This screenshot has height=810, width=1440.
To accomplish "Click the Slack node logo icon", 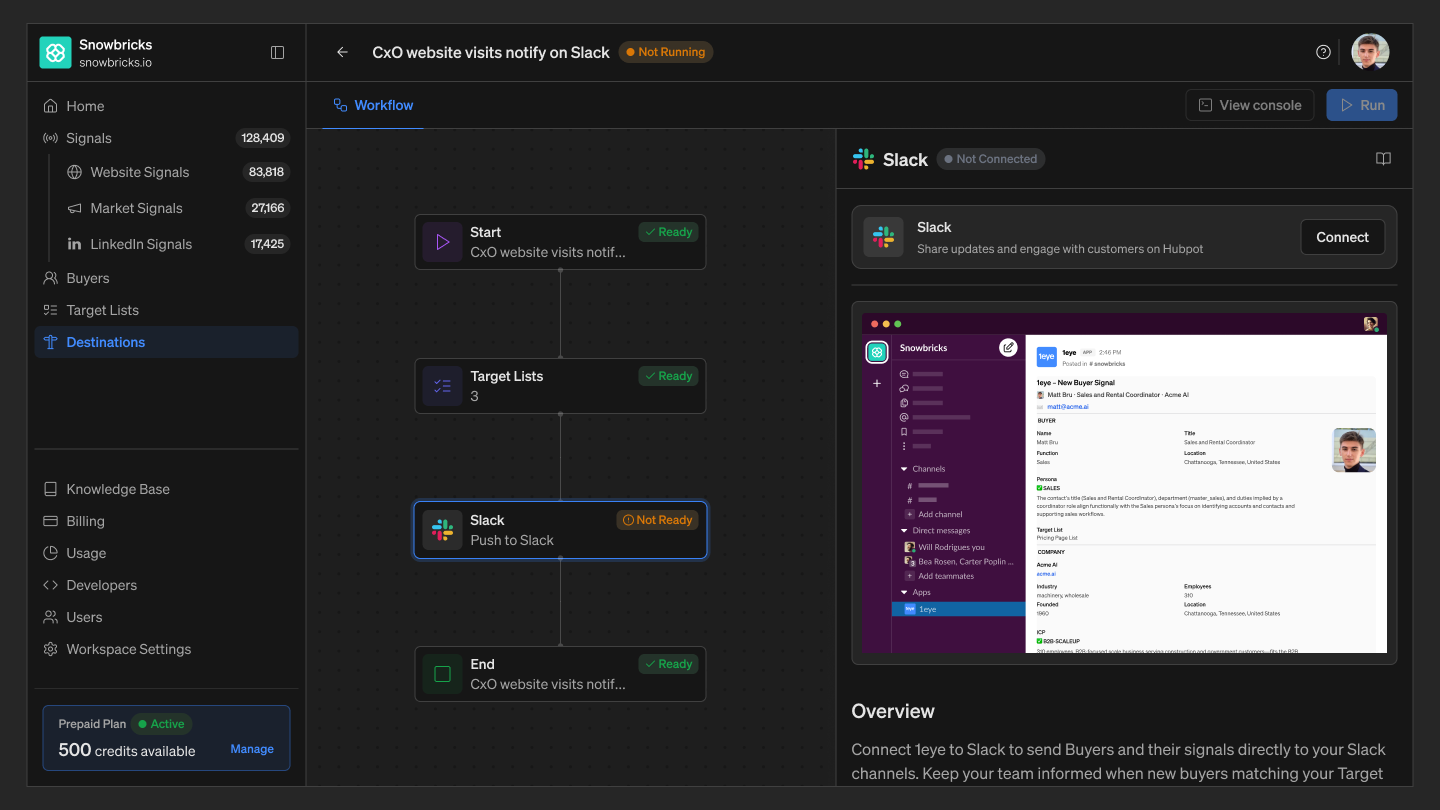I will [x=442, y=530].
